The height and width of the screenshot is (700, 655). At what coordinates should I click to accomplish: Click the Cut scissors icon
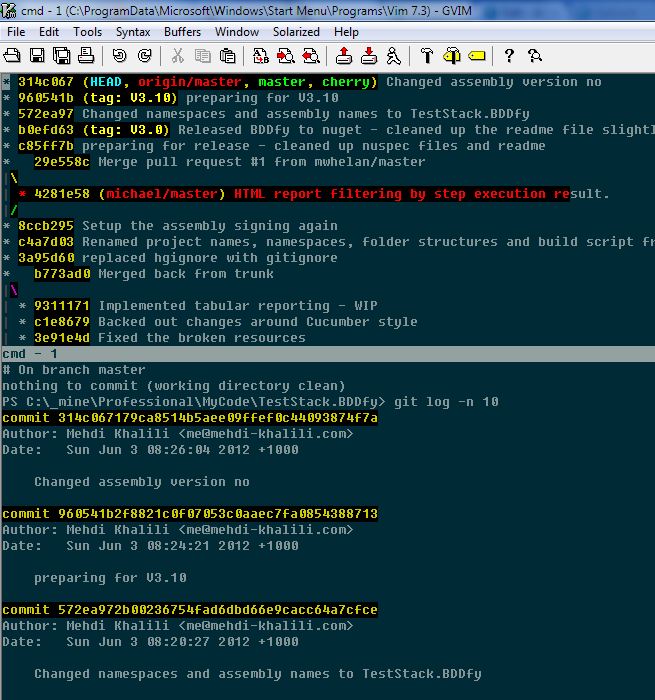178,56
